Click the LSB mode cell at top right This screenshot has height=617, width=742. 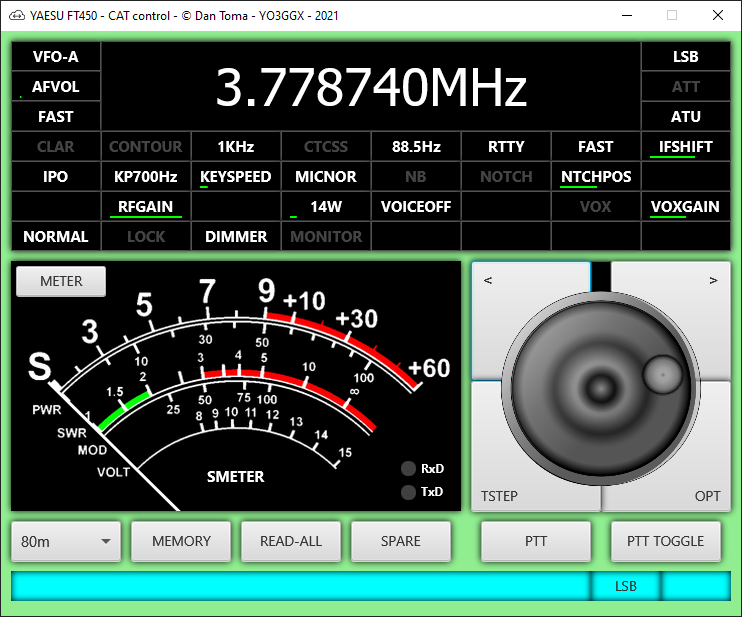686,57
